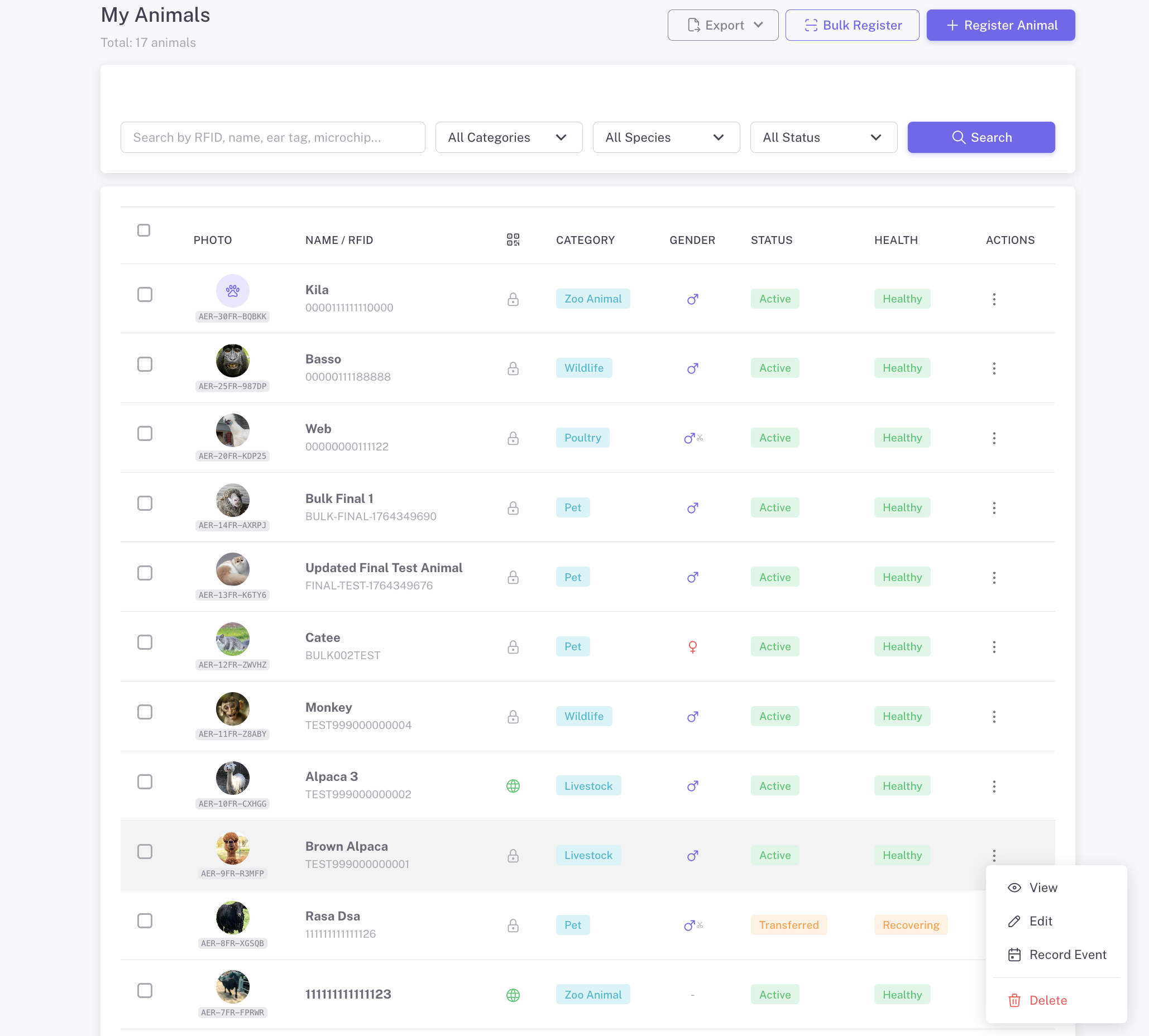The width and height of the screenshot is (1149, 1036).
Task: Select the Monkey row checkbox
Action: (145, 712)
